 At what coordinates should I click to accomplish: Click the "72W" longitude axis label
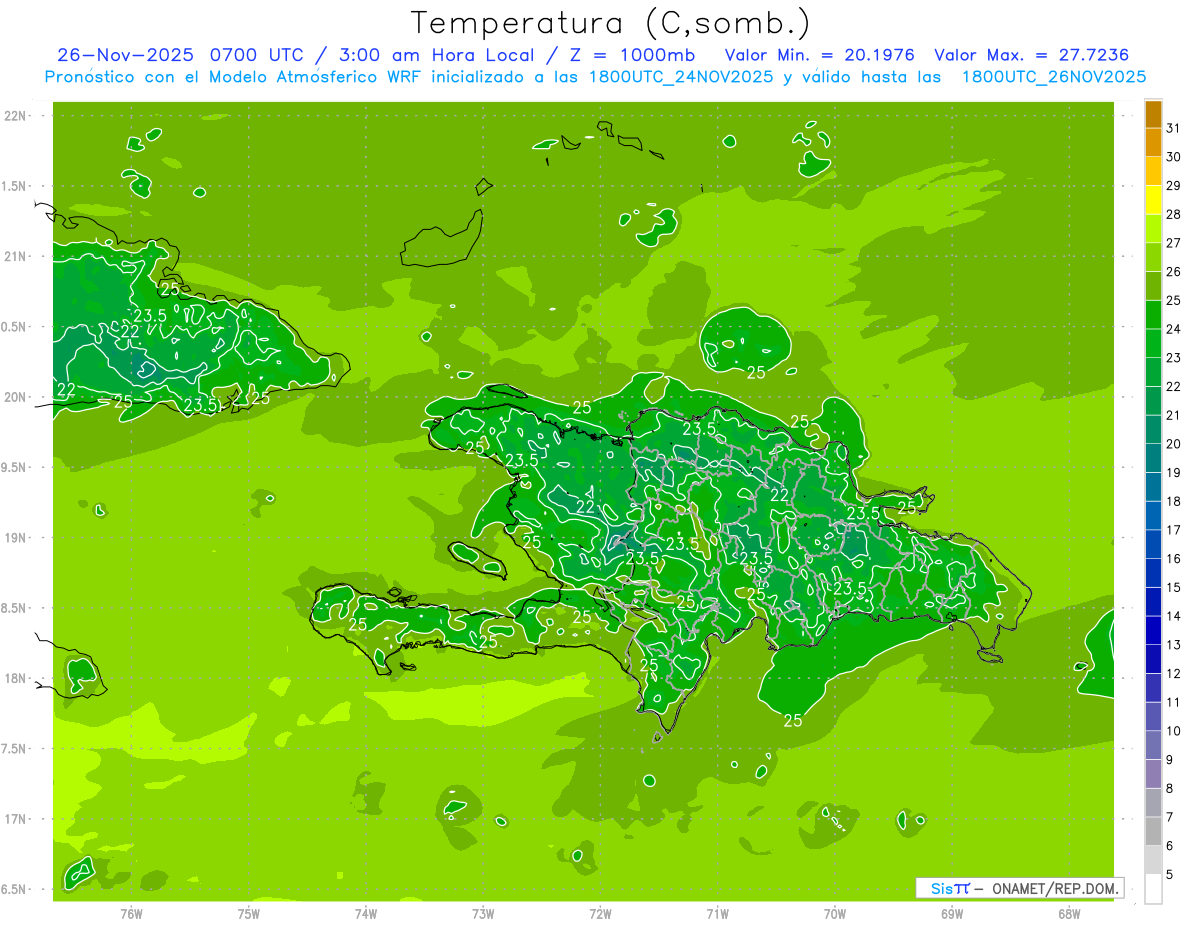point(600,913)
